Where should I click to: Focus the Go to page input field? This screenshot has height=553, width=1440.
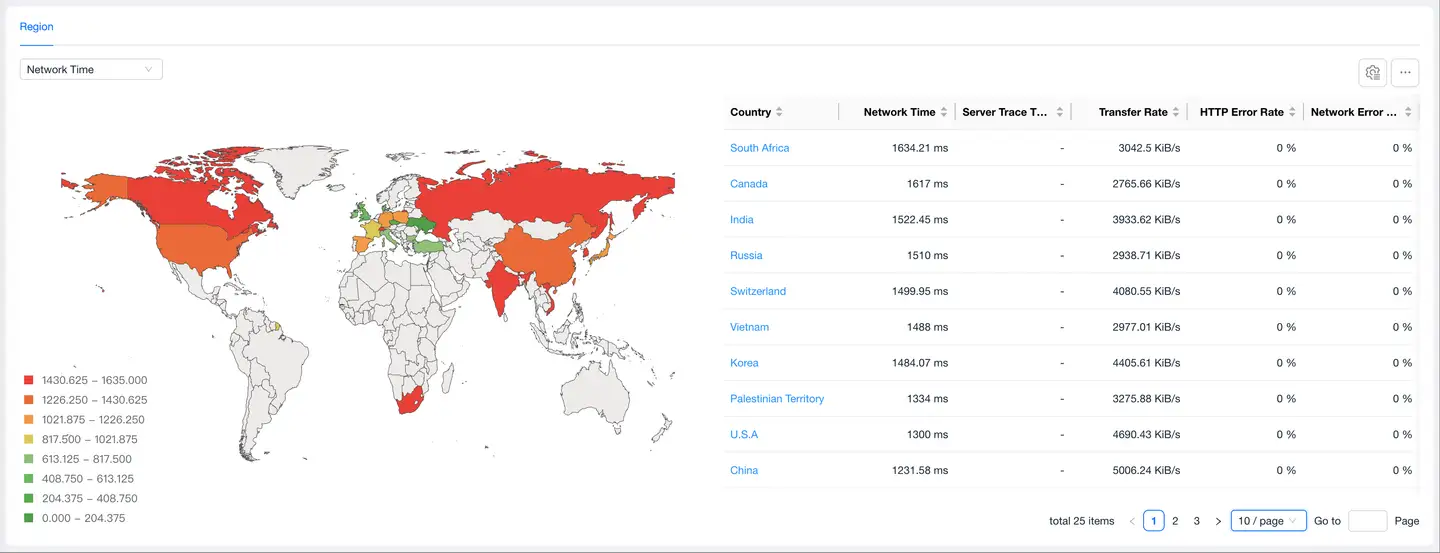point(1367,521)
